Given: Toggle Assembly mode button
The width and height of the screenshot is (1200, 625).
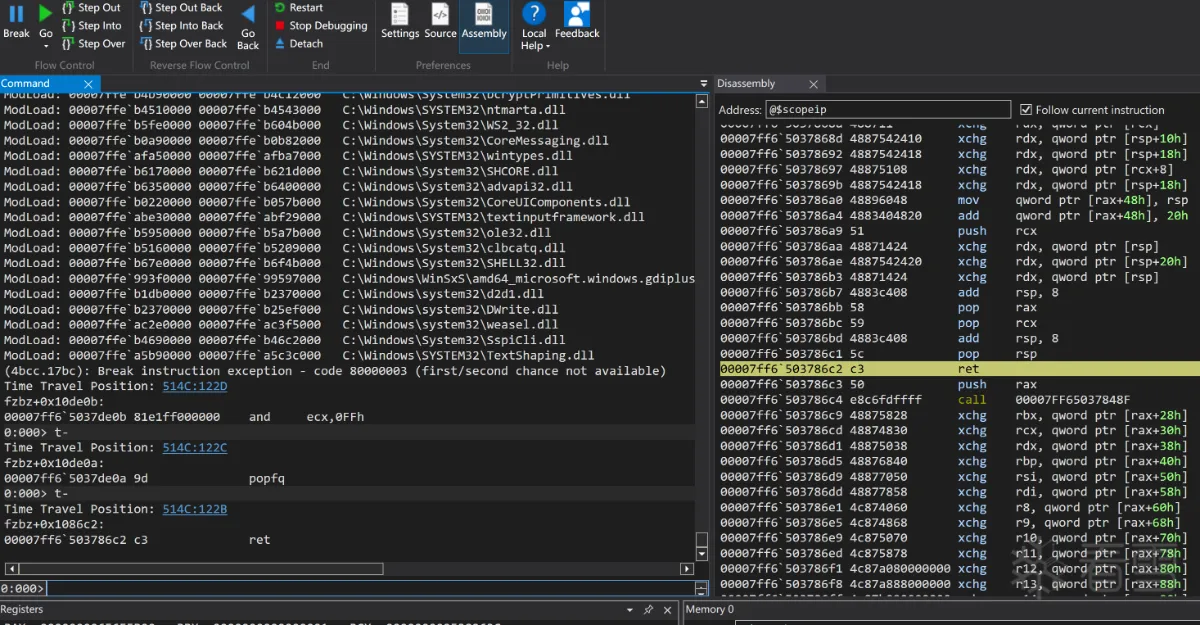Looking at the screenshot, I should point(484,21).
